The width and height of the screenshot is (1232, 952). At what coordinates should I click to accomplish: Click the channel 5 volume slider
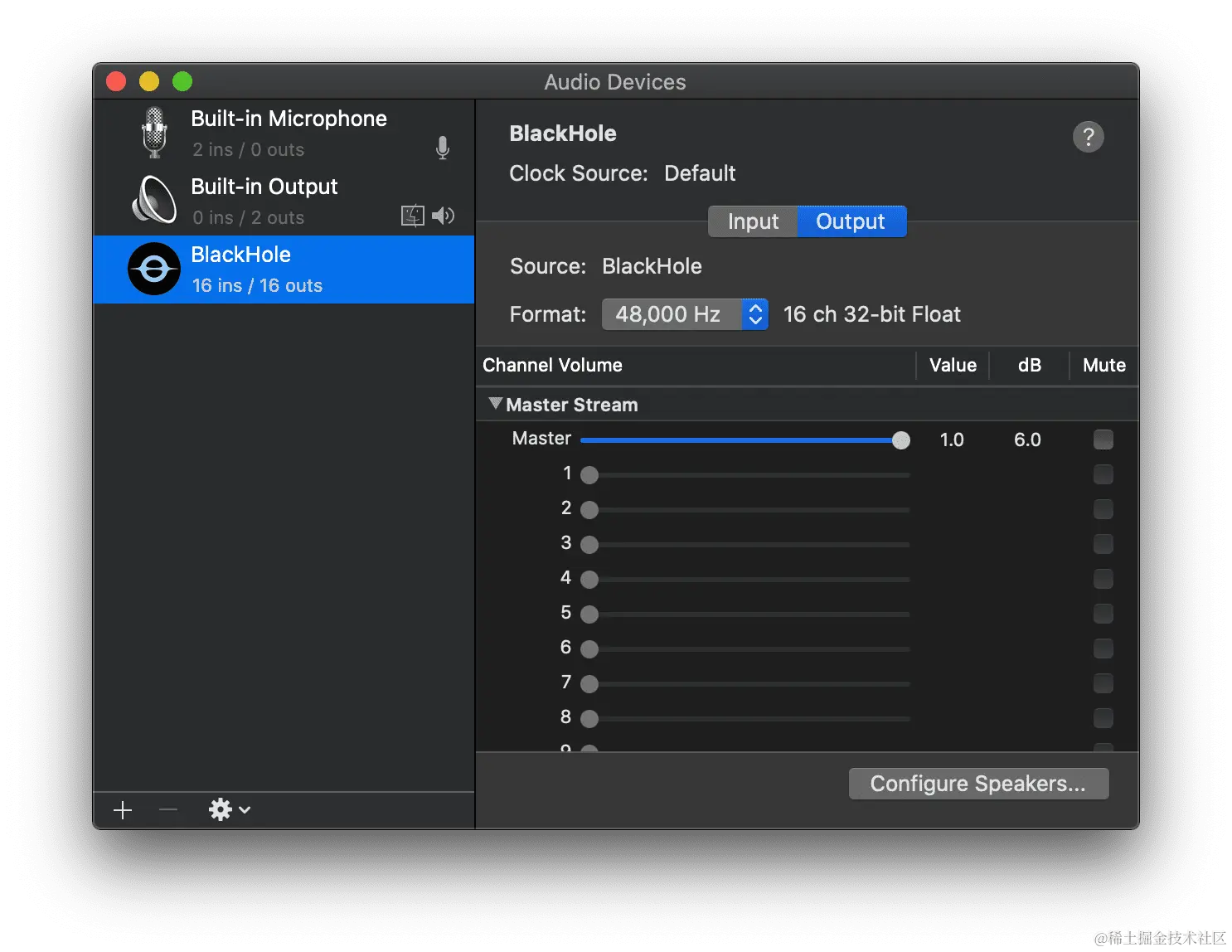point(745,614)
